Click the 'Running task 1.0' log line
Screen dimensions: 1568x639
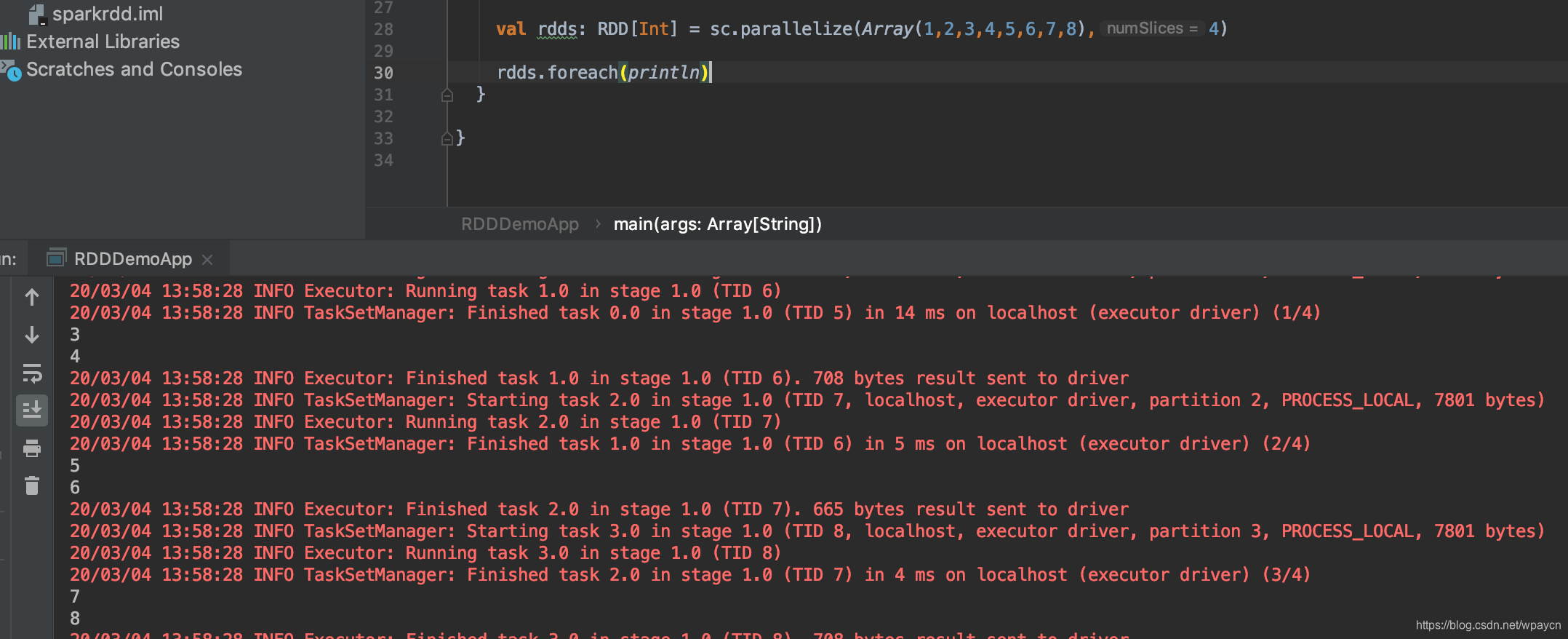click(x=425, y=291)
